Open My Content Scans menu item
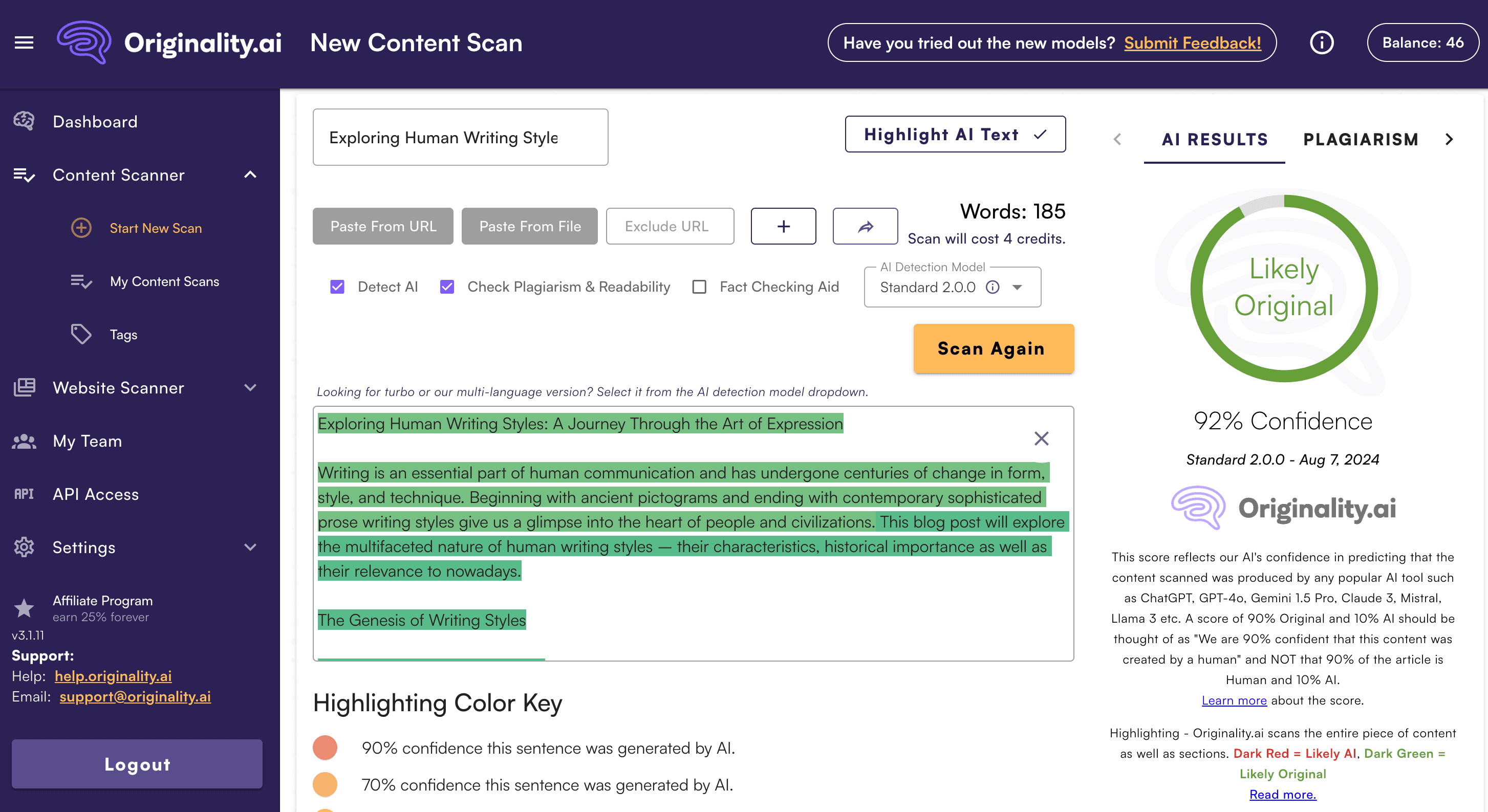This screenshot has width=1488, height=812. coord(165,281)
